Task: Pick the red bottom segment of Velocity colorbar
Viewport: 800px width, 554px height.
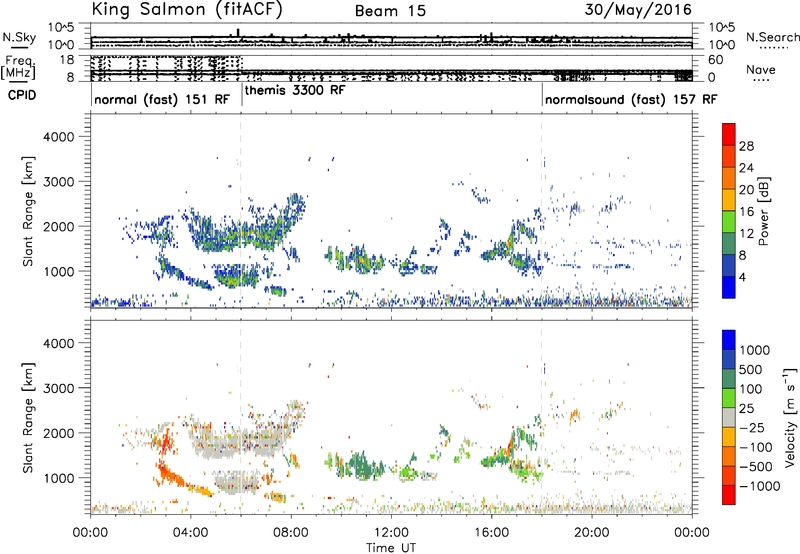Action: pos(729,495)
